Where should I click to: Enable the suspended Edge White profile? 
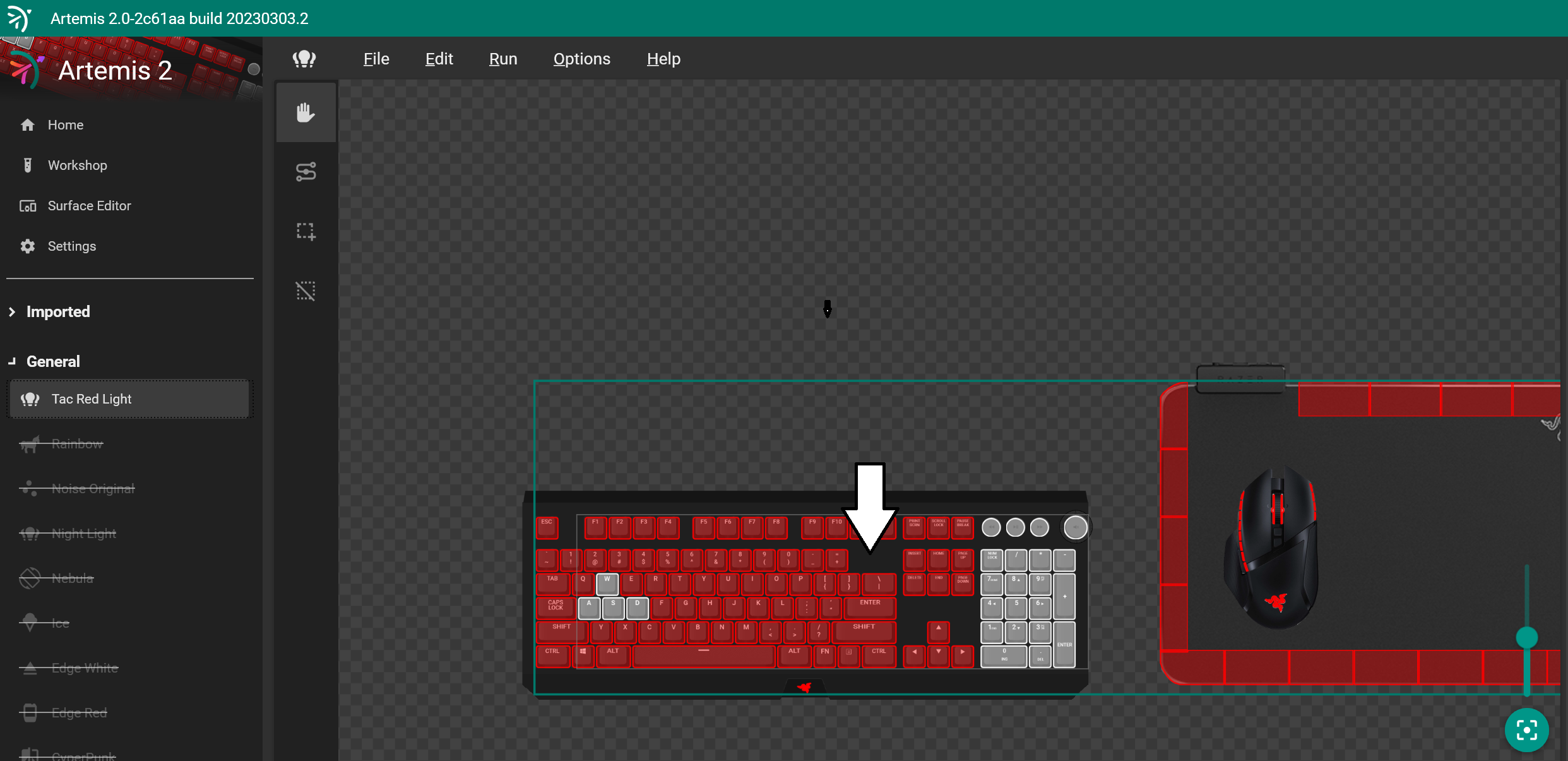[85, 668]
